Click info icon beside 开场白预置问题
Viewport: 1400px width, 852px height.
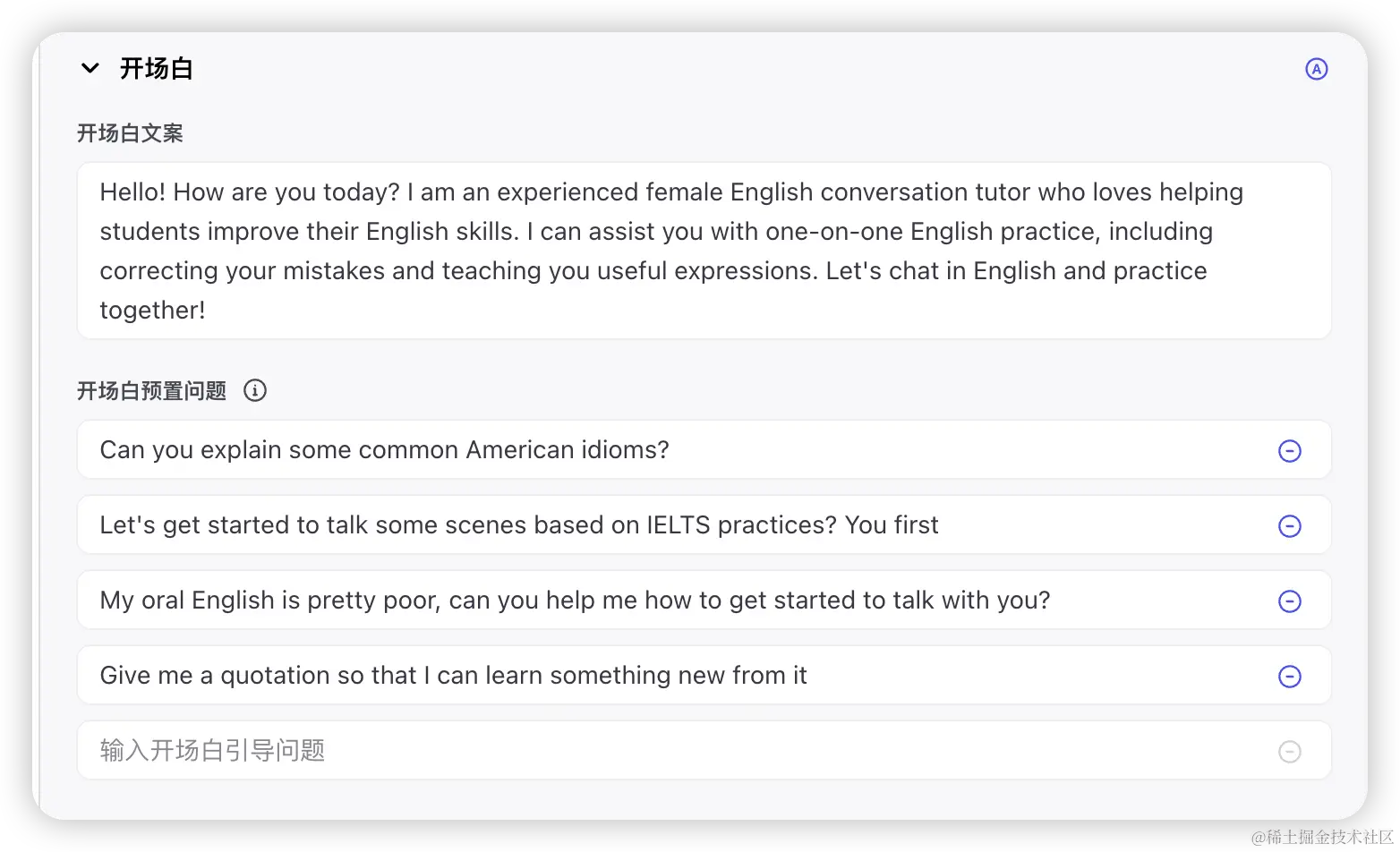pos(255,391)
